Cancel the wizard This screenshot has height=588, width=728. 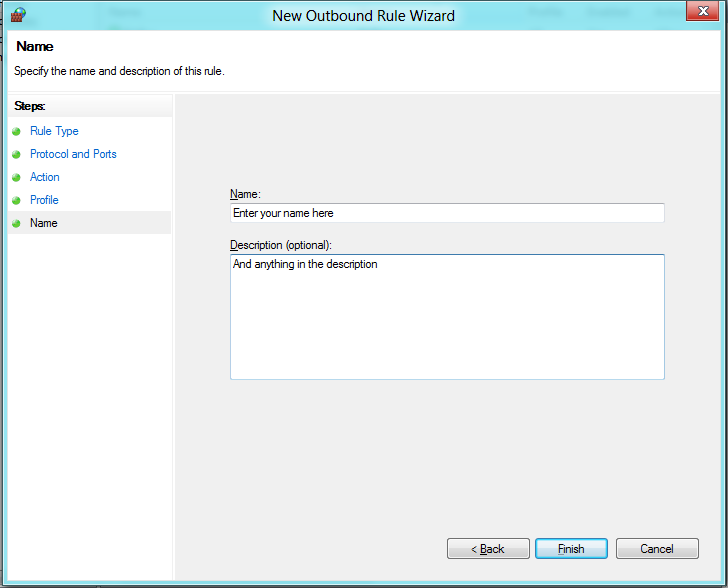pos(657,549)
